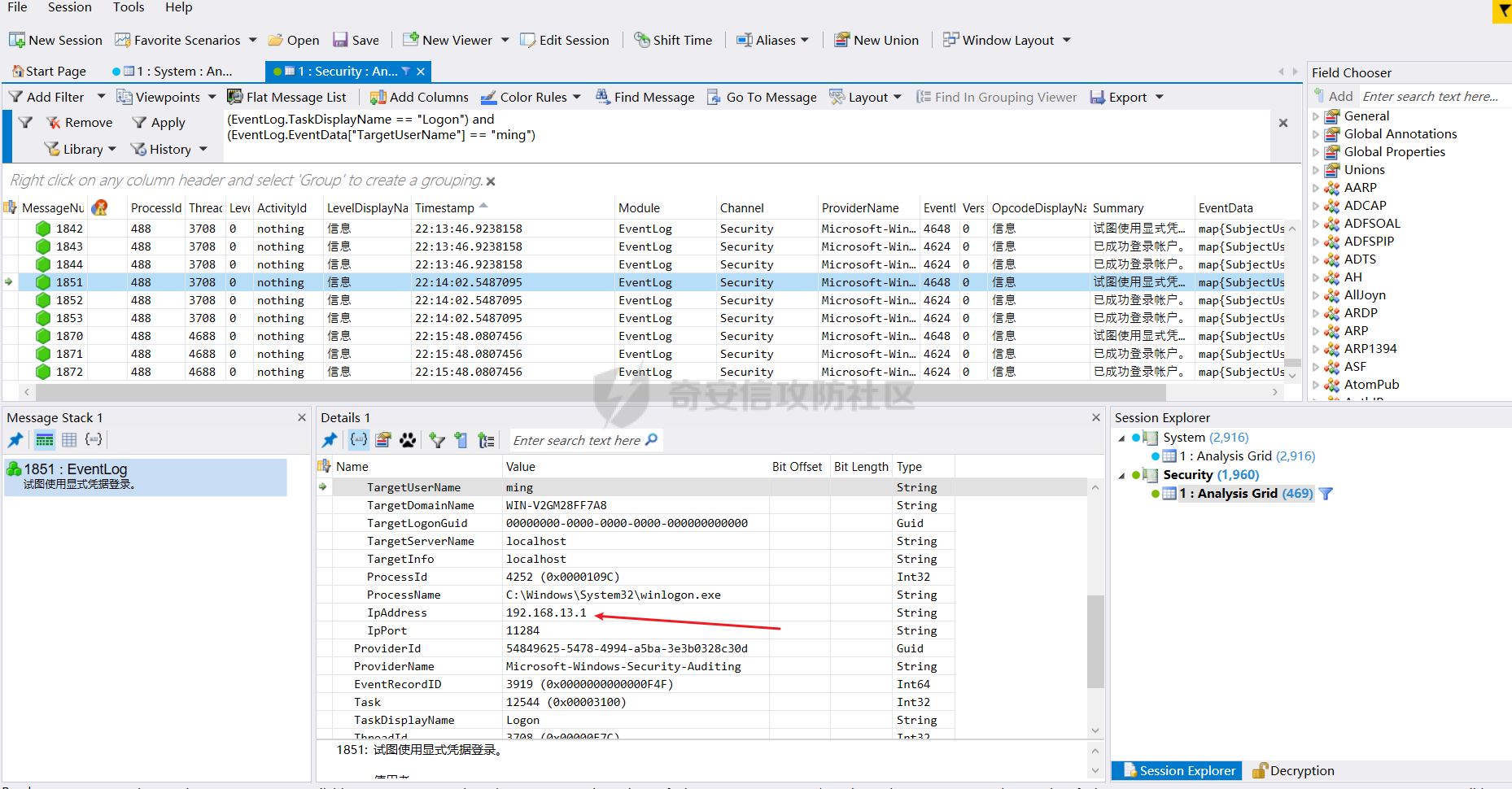Click the Details filter icon

[x=437, y=440]
